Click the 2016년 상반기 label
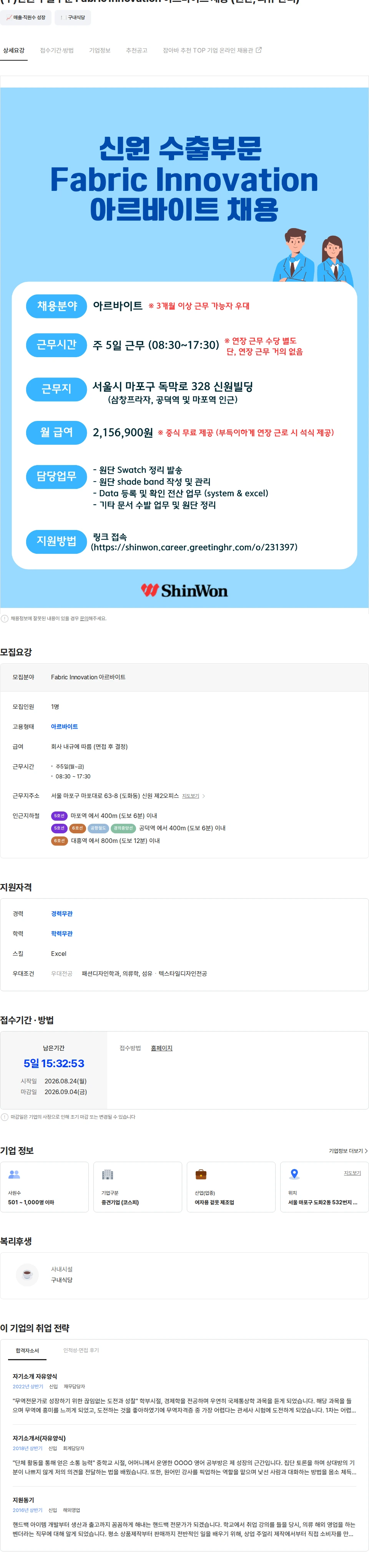 [28, 1510]
